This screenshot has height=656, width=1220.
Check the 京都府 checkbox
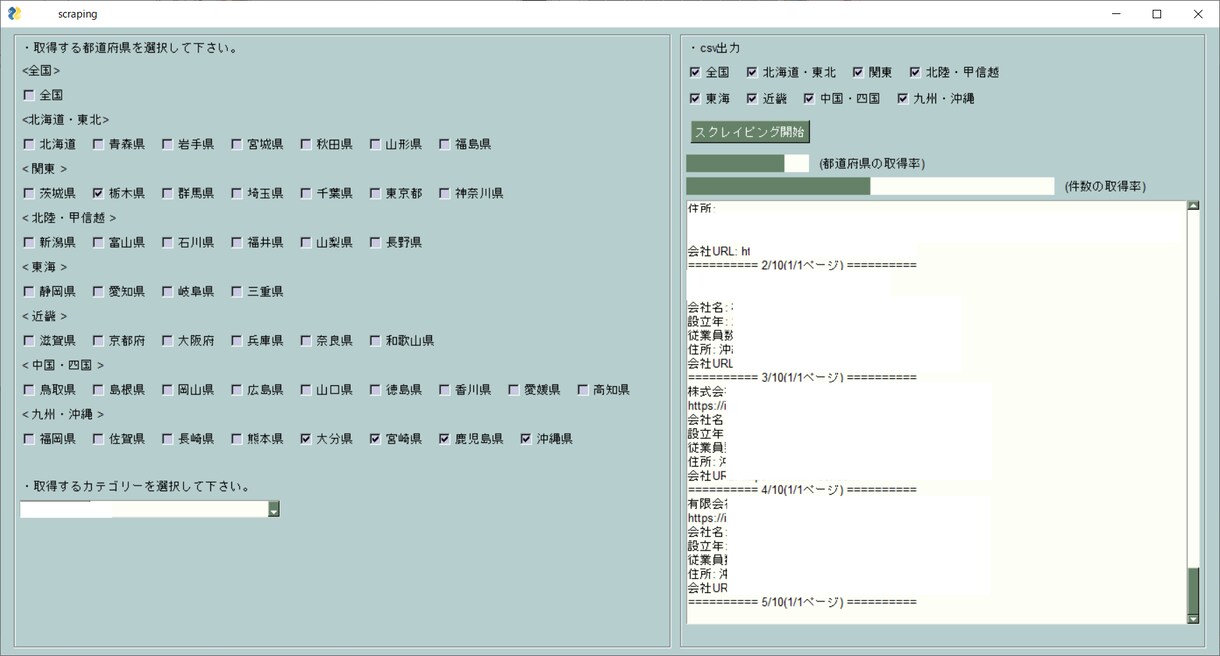point(98,340)
